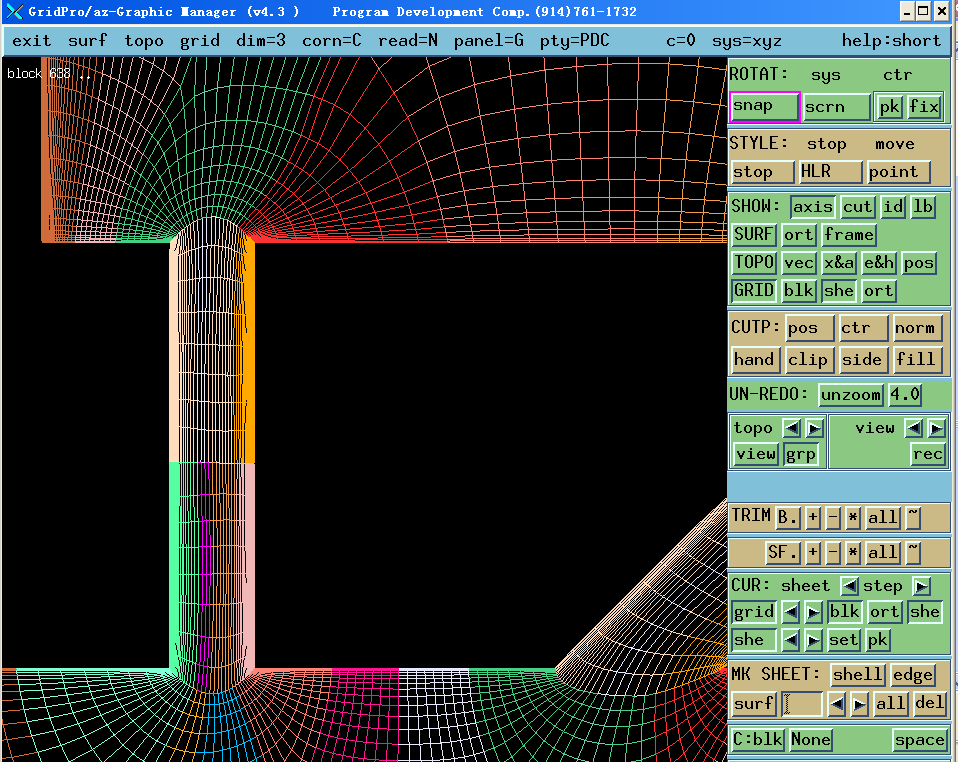Click the MK SHEET surf input field
The width and height of the screenshot is (958, 762).
802,704
